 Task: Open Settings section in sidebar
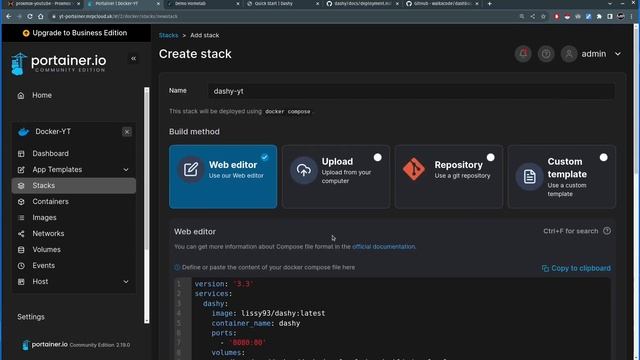31,317
